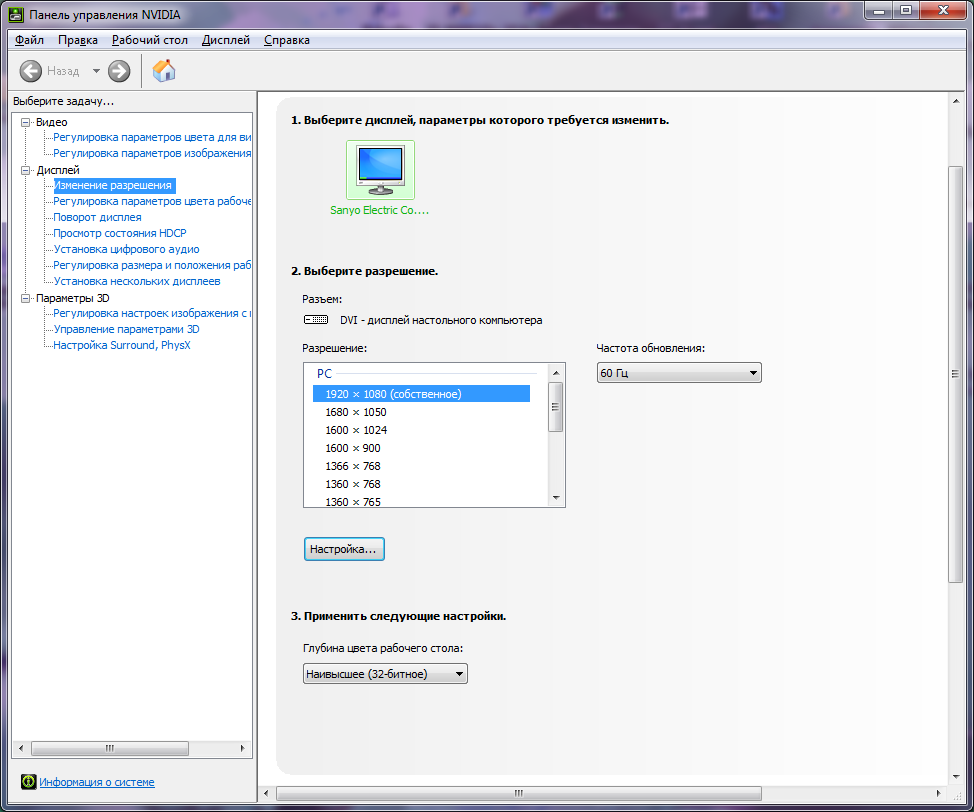Open the Частота обновления 60 Гц dropdown

(x=679, y=373)
